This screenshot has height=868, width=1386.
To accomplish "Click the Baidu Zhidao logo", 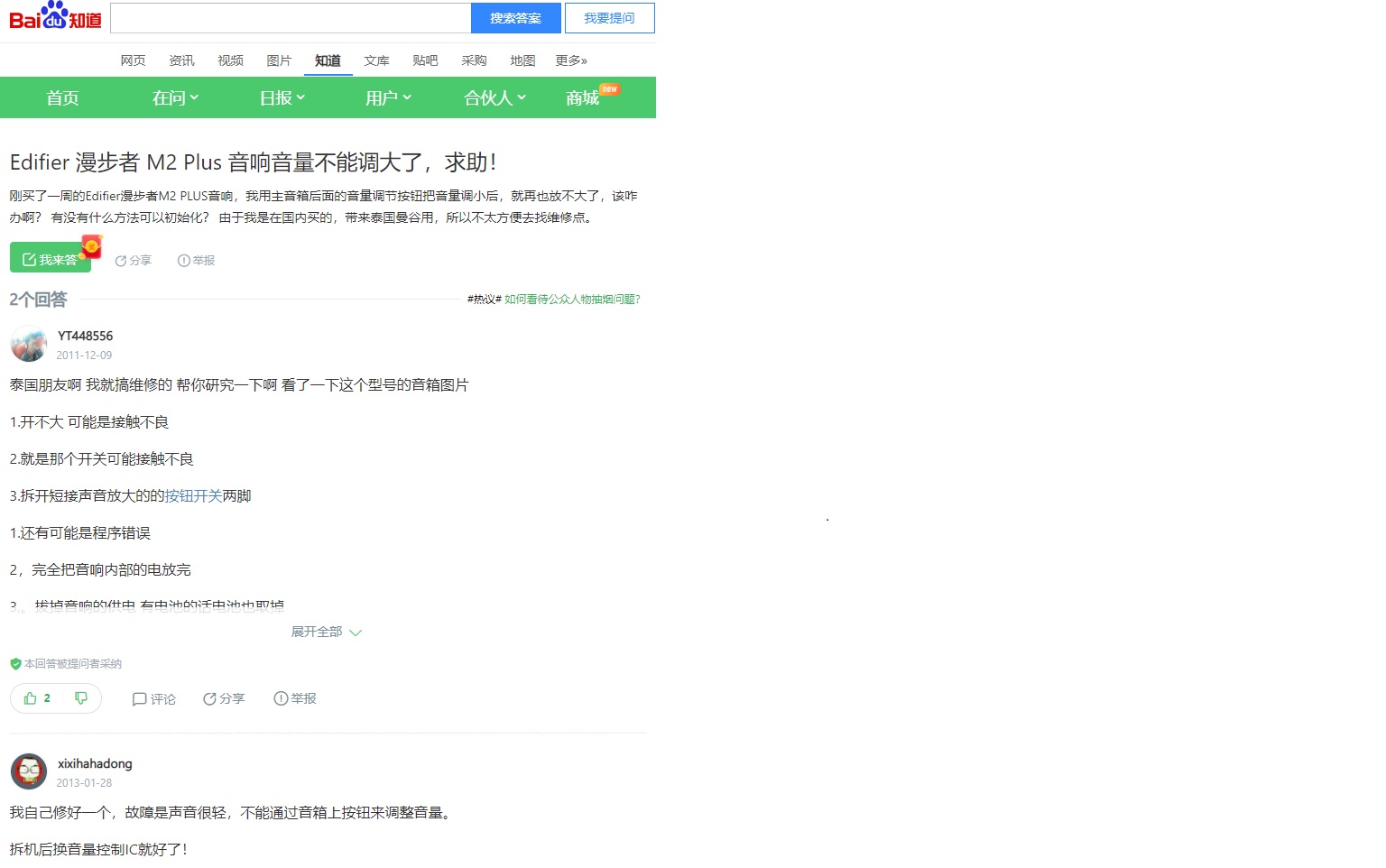I will pos(54,17).
